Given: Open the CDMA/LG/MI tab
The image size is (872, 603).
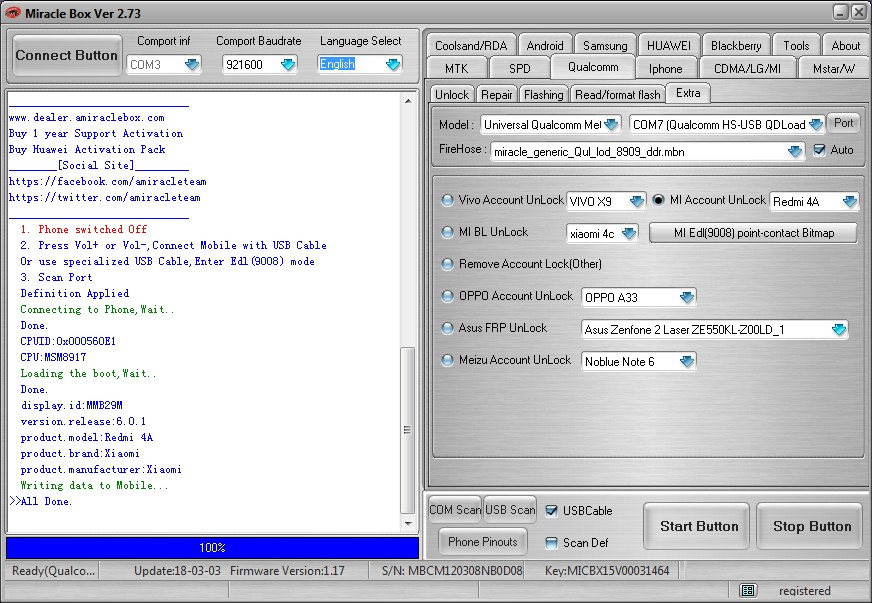Looking at the screenshot, I should pos(747,68).
